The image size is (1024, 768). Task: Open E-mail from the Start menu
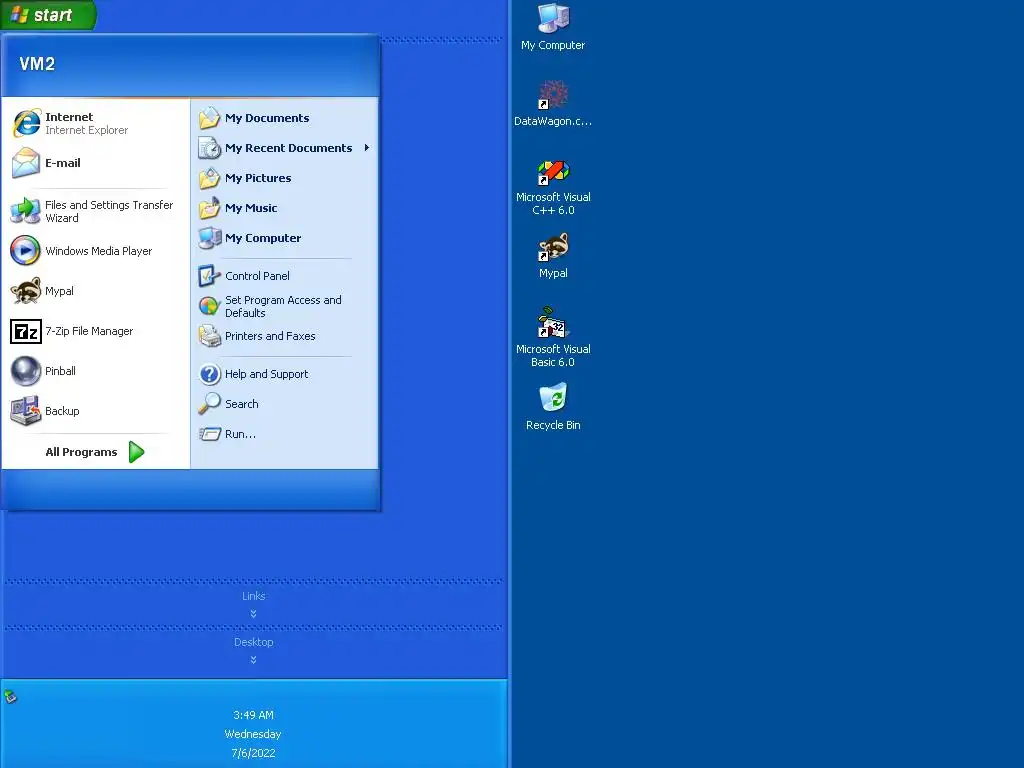pos(96,163)
